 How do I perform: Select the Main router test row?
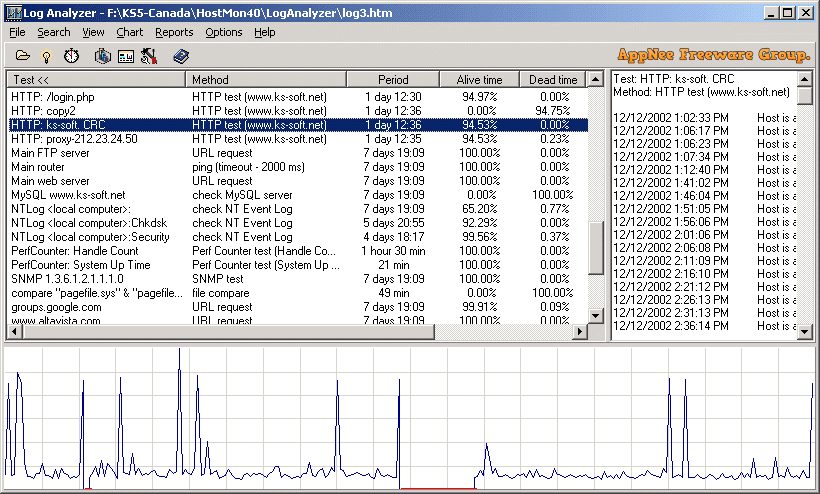298,167
